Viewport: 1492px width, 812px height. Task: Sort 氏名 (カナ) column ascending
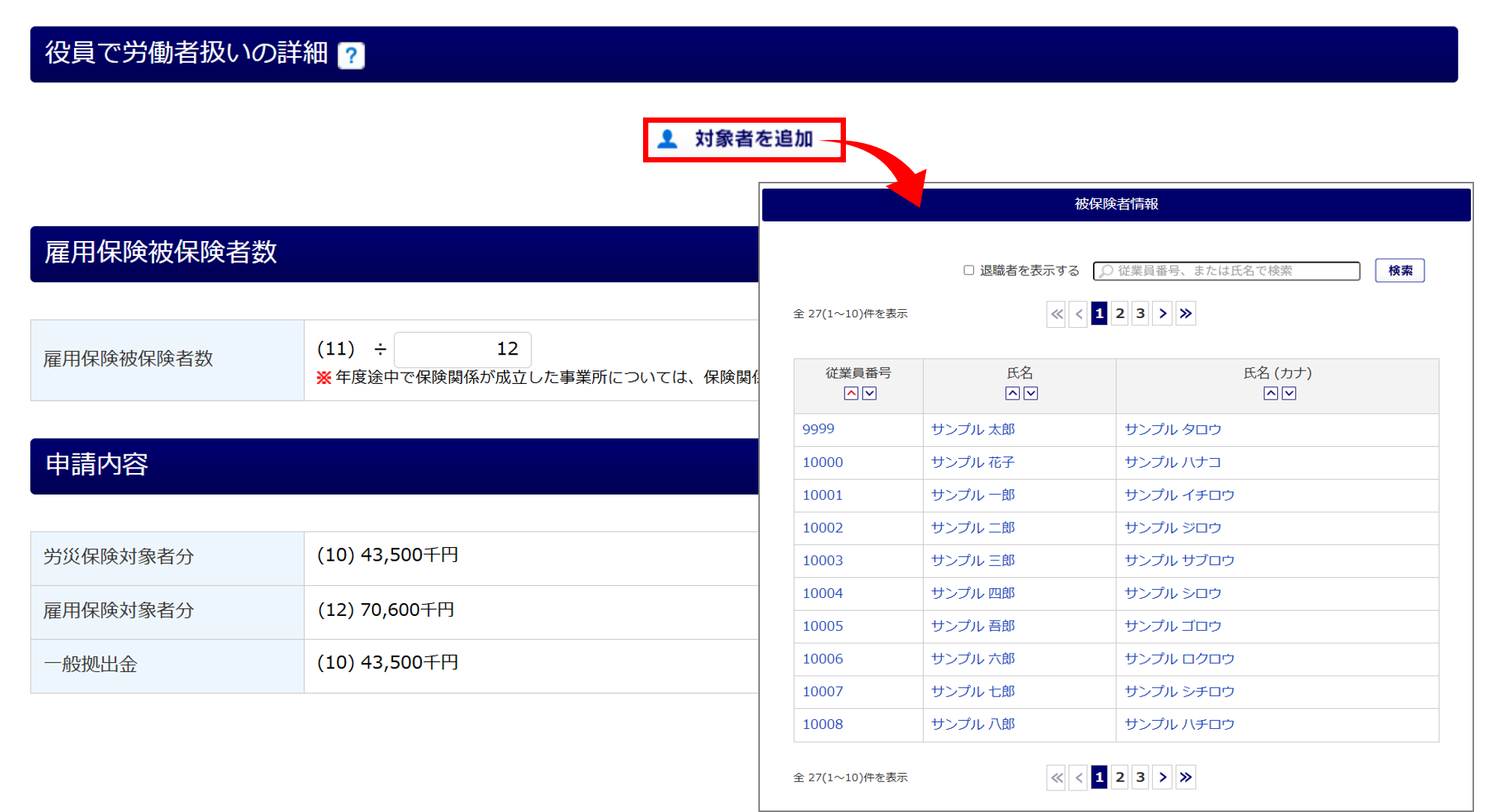coord(1270,393)
